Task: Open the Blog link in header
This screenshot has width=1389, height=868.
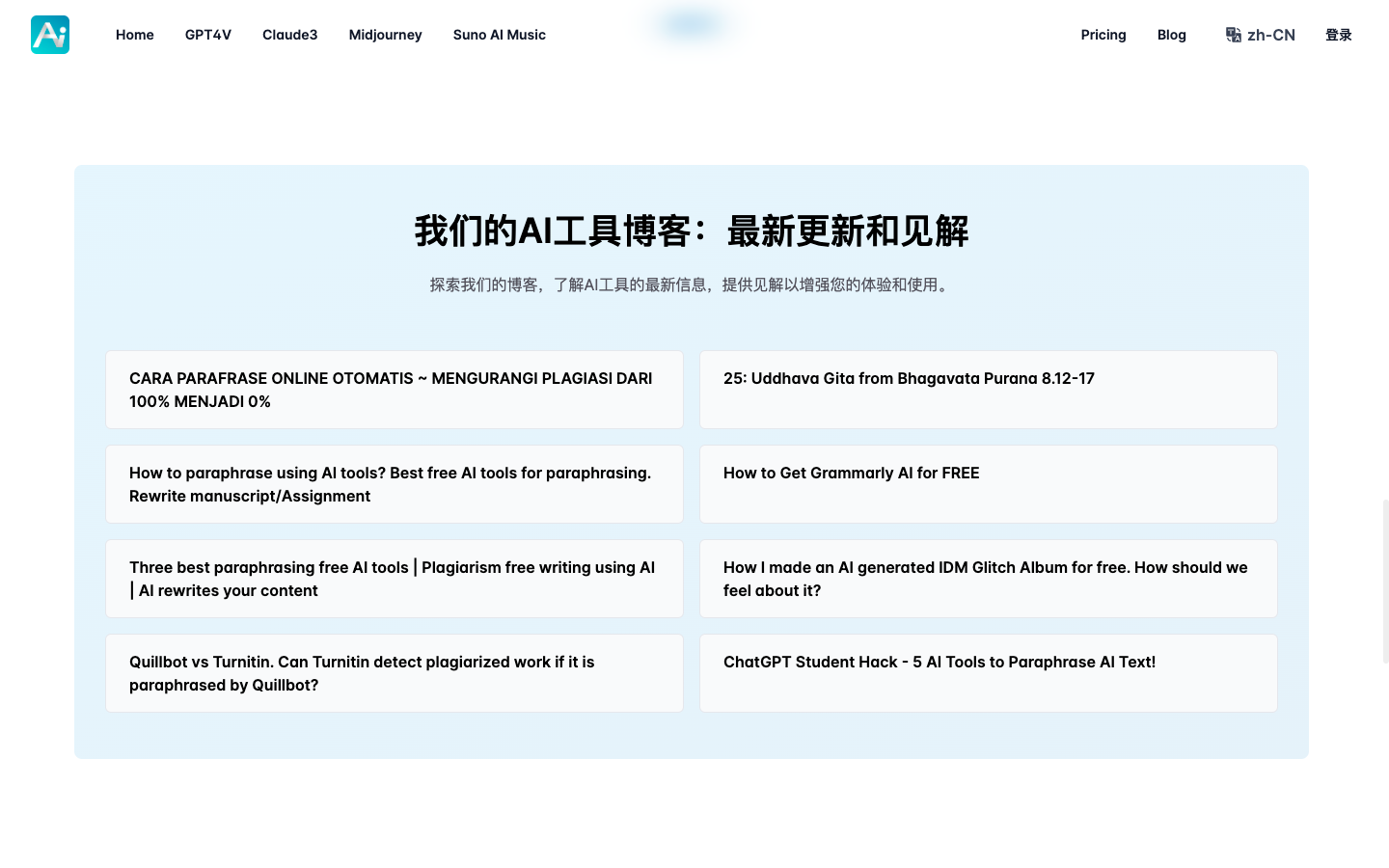Action: point(1172,35)
